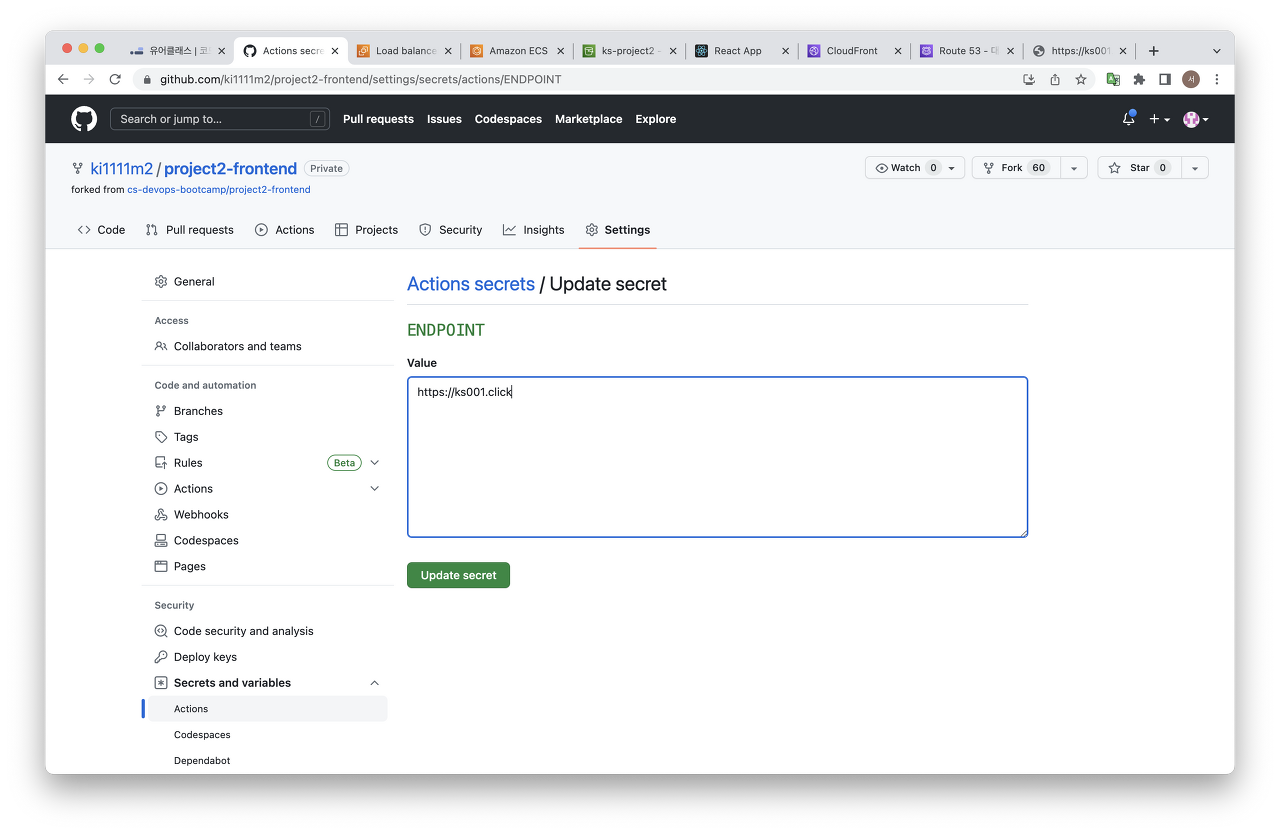Viewport: 1280px width, 834px height.
Task: Open the ki1111m2 owner link
Action: coord(122,168)
